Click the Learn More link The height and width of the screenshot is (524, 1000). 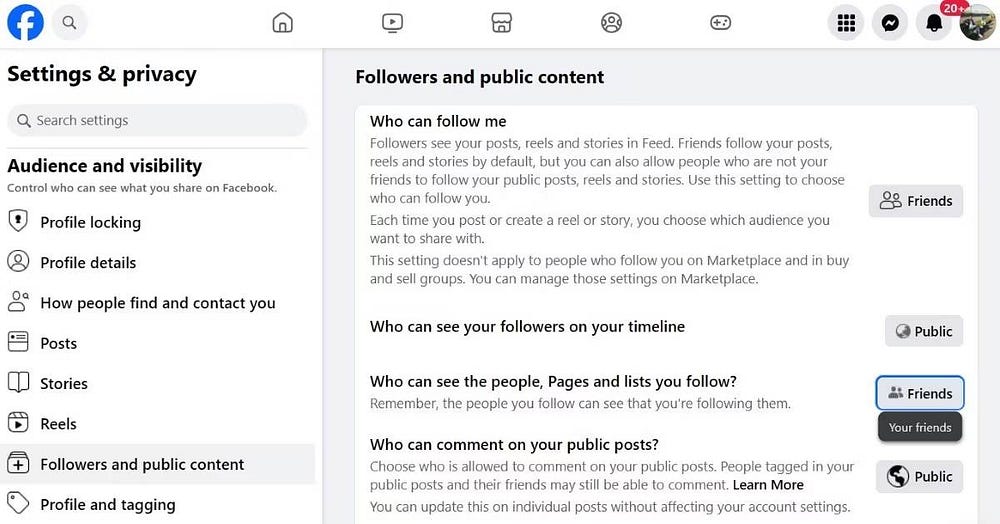[768, 485]
